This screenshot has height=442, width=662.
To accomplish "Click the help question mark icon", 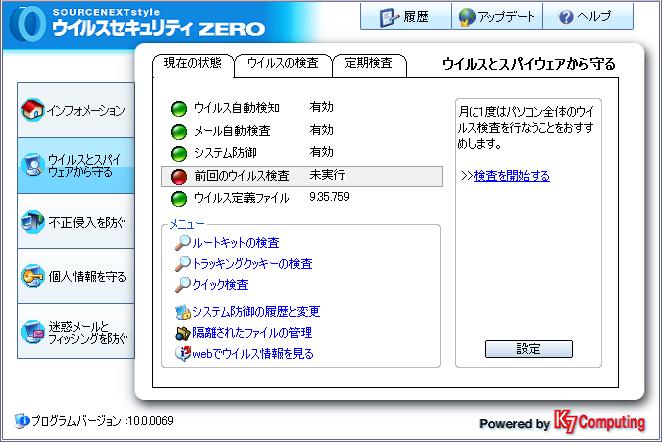I will click(x=566, y=17).
